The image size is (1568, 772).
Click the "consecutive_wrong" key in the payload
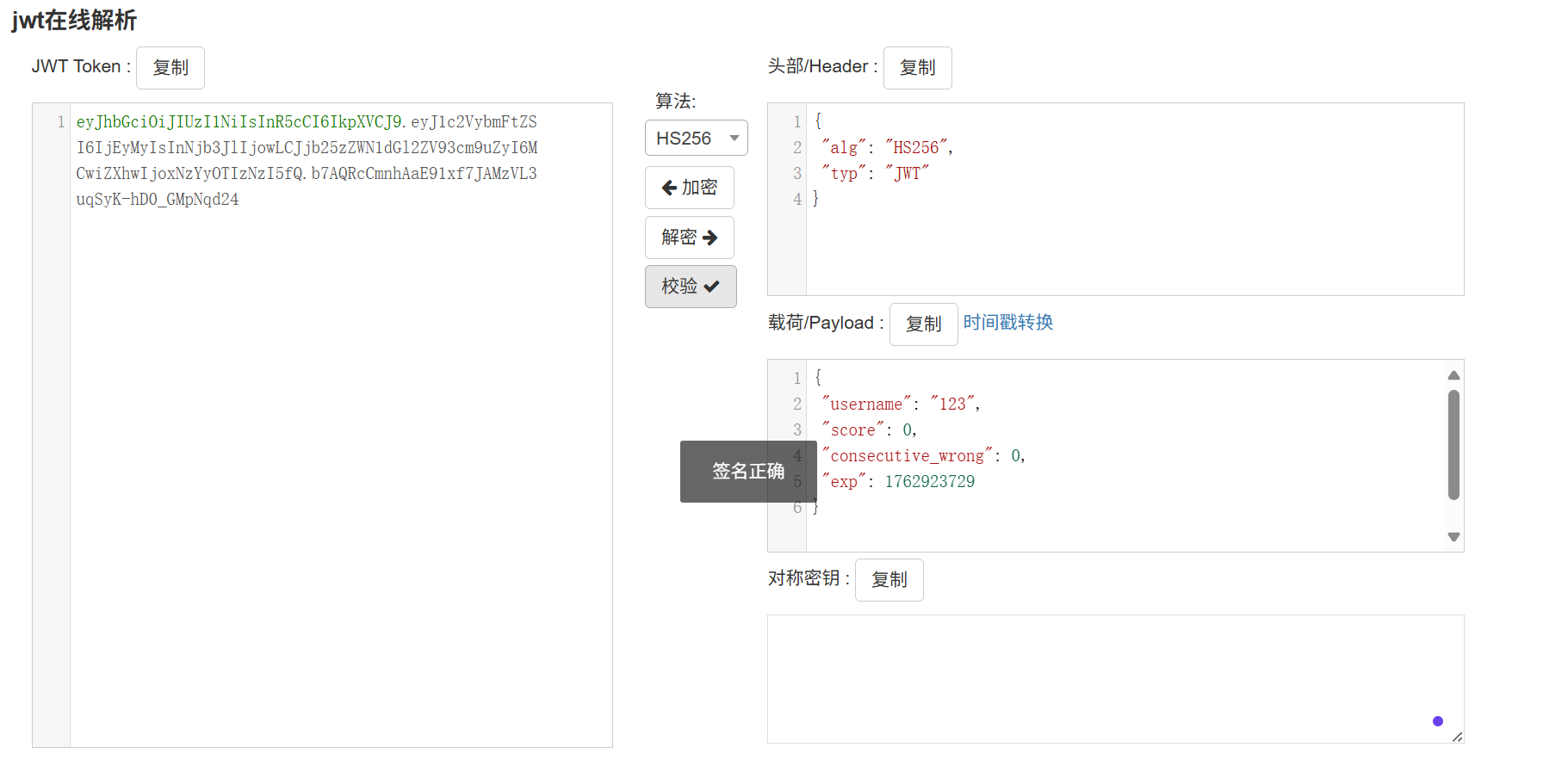click(x=907, y=456)
